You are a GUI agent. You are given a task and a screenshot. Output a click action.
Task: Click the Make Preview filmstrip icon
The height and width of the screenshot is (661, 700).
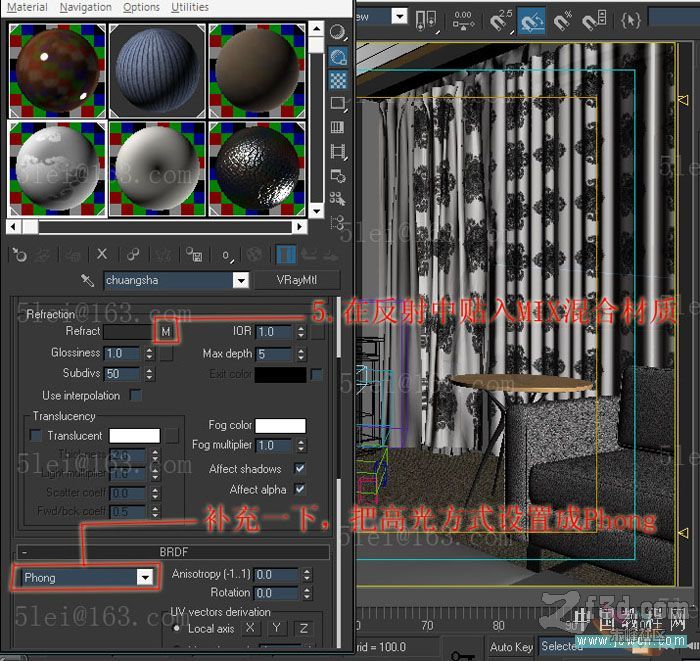338,151
